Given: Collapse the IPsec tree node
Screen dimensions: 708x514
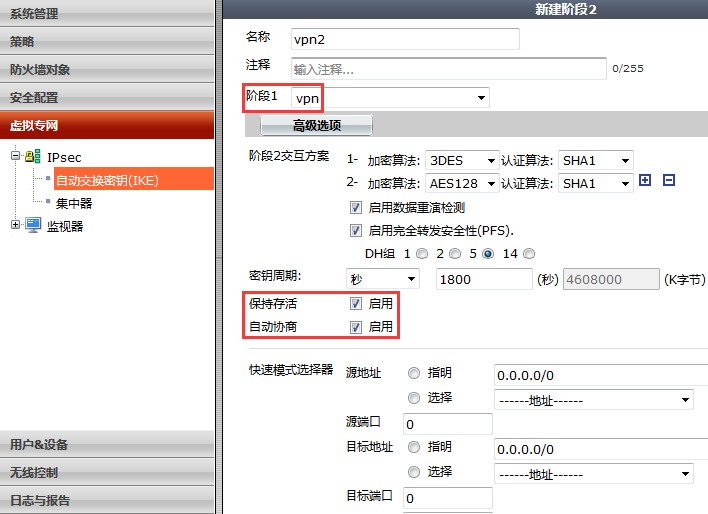Looking at the screenshot, I should click(15, 157).
